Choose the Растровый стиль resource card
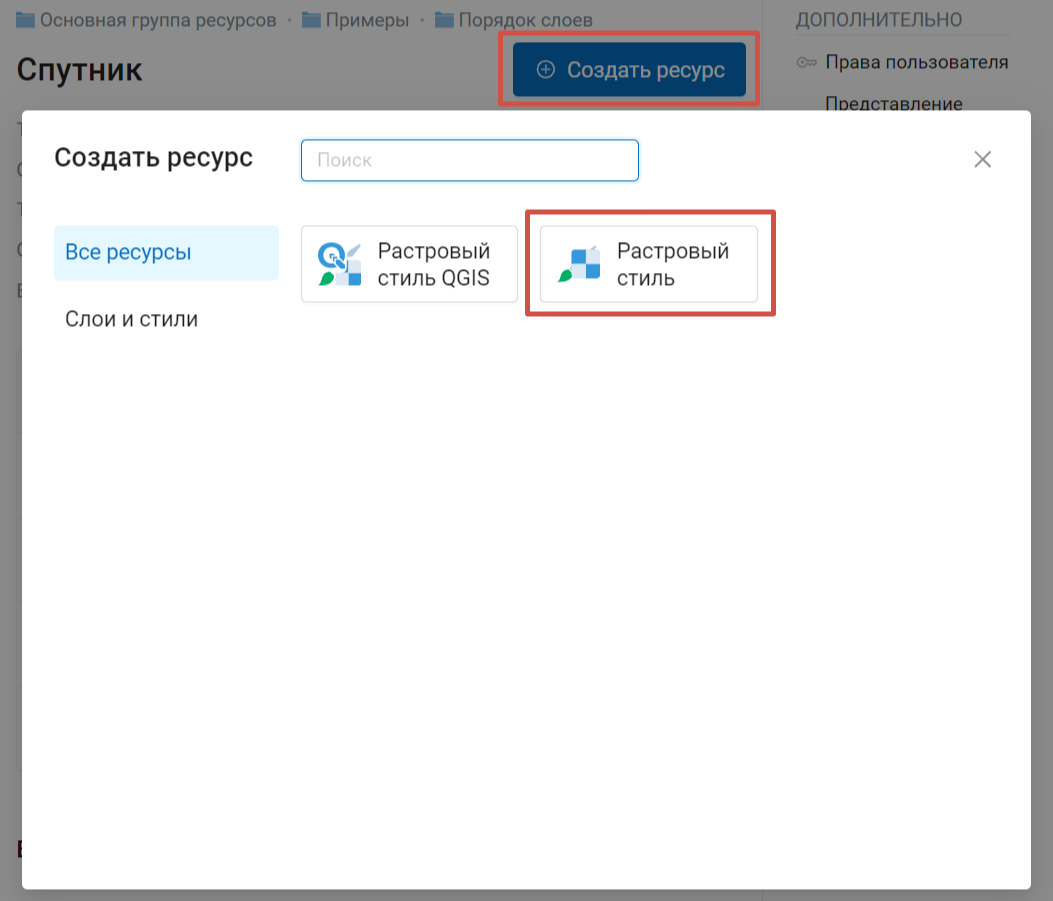 [649, 264]
